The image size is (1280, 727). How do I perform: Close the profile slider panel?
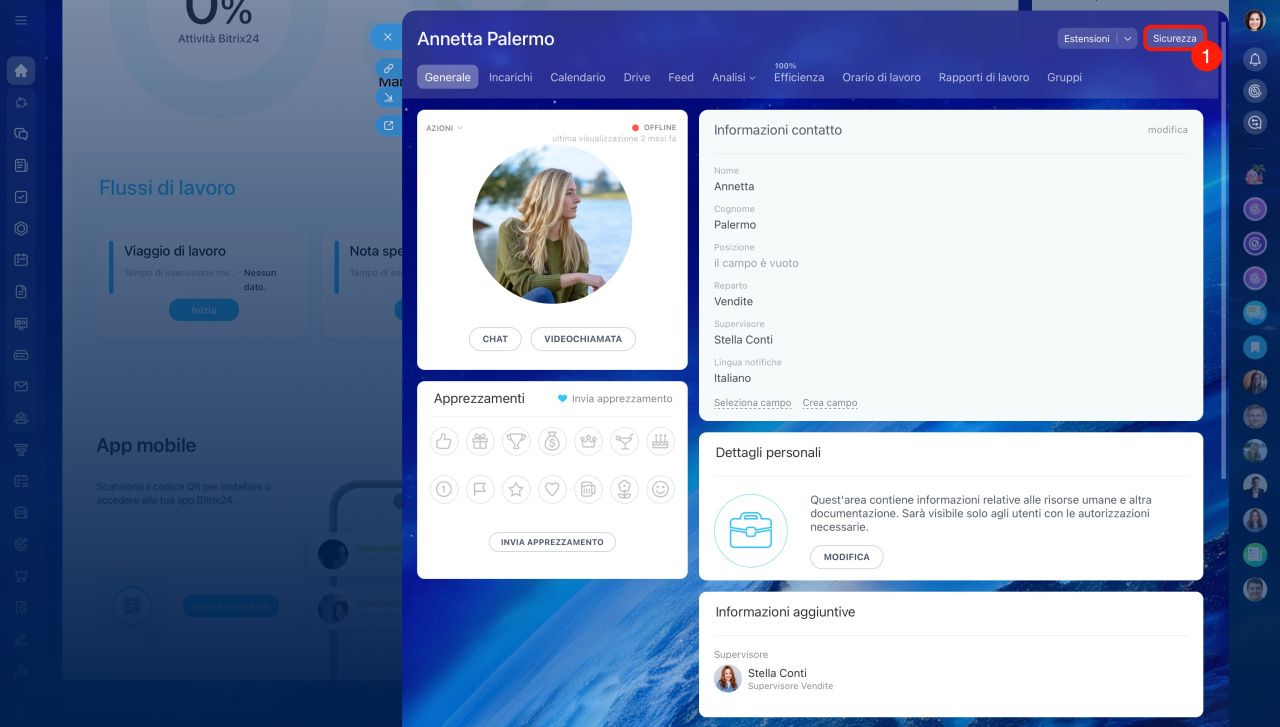pos(387,37)
